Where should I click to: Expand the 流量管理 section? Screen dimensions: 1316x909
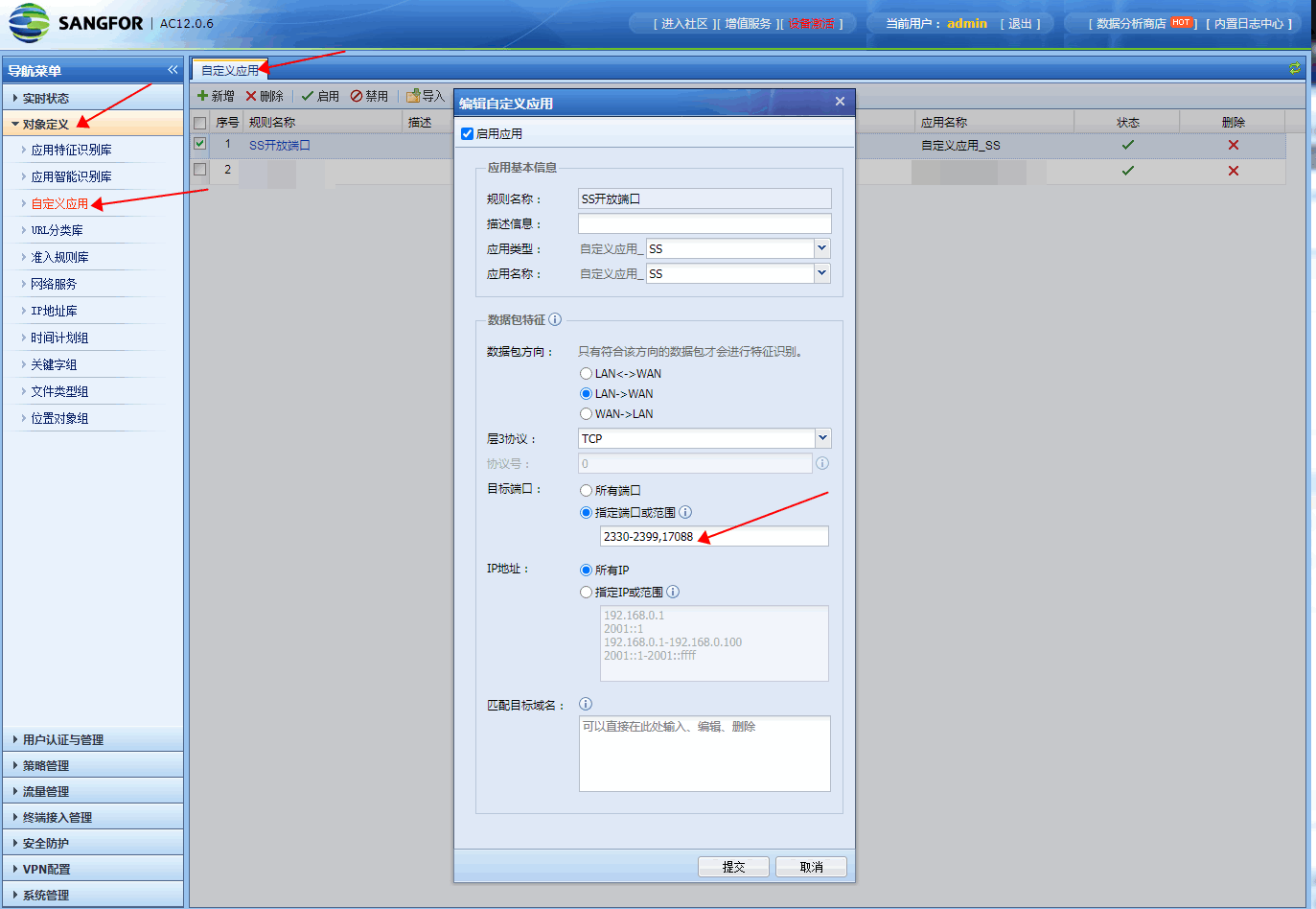(93, 791)
